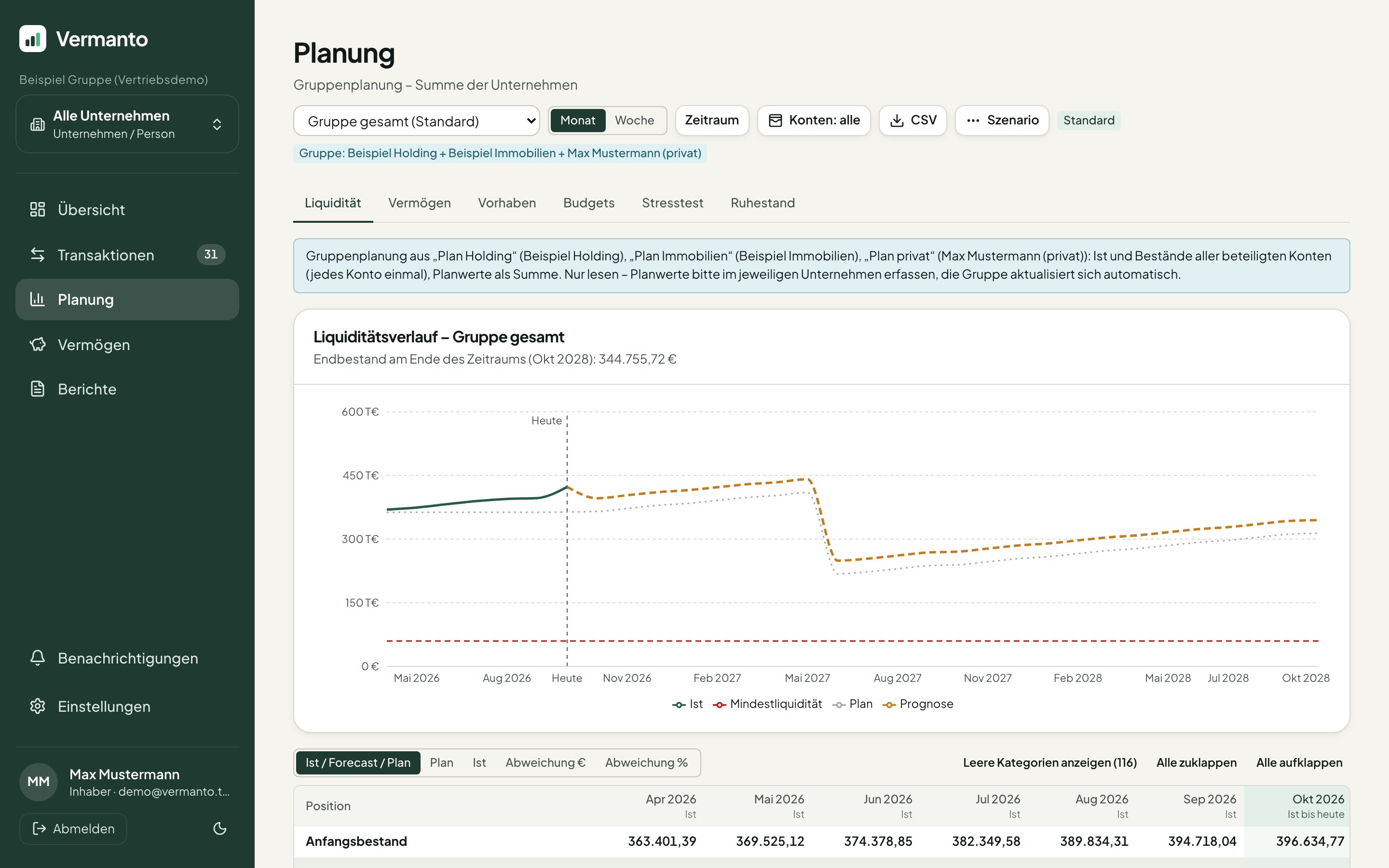1389x868 pixels.
Task: Select the Ist table view
Action: tap(479, 763)
